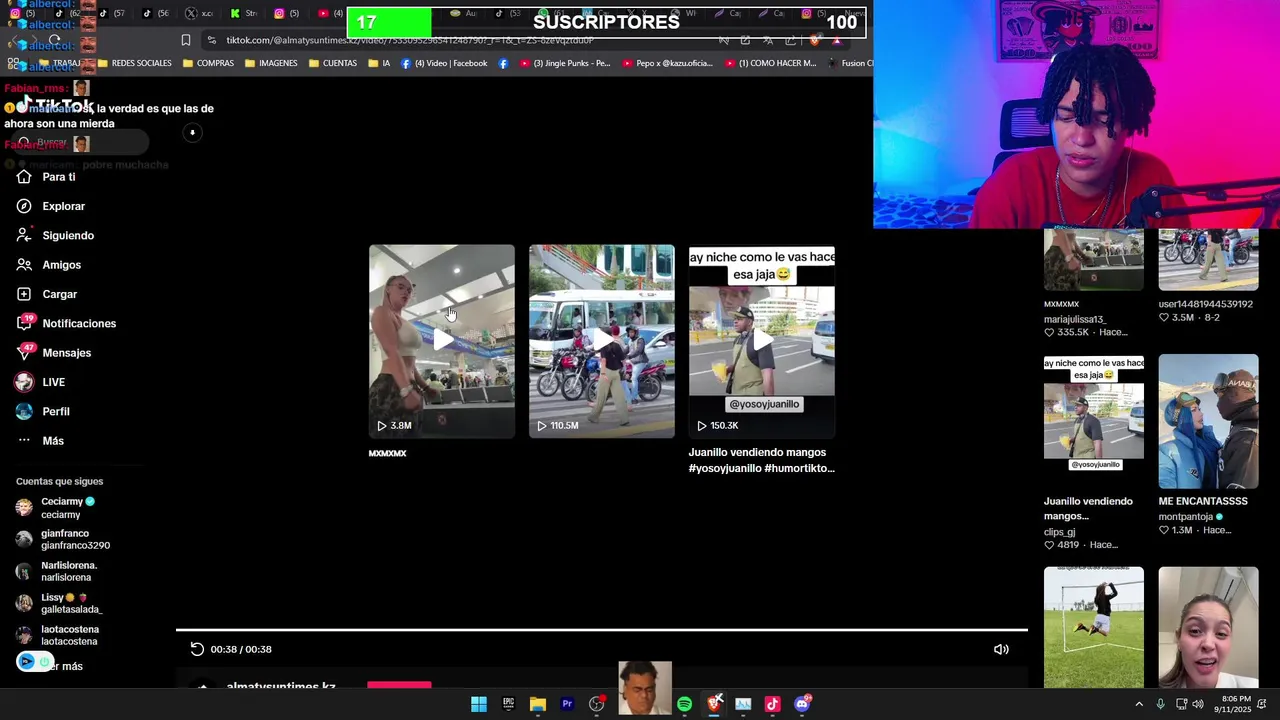Open mariajulissa13_ profile link
Image resolution: width=1280 pixels, height=720 pixels.
click(1075, 319)
